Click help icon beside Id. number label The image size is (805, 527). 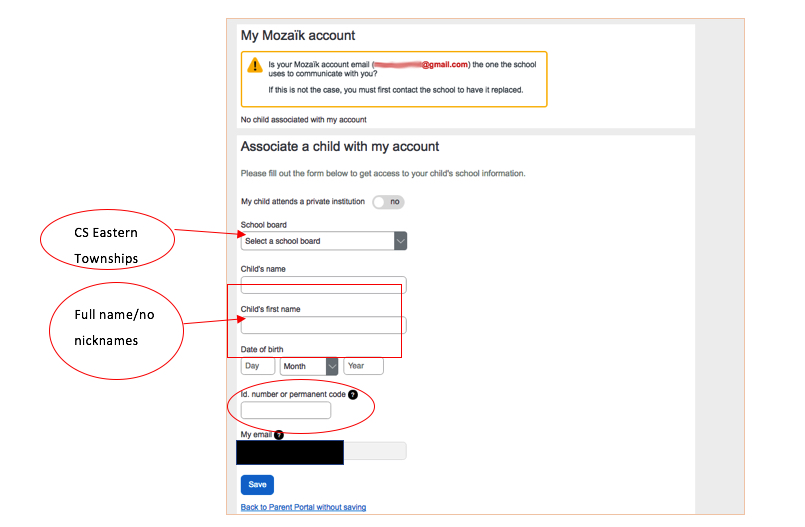[353, 394]
